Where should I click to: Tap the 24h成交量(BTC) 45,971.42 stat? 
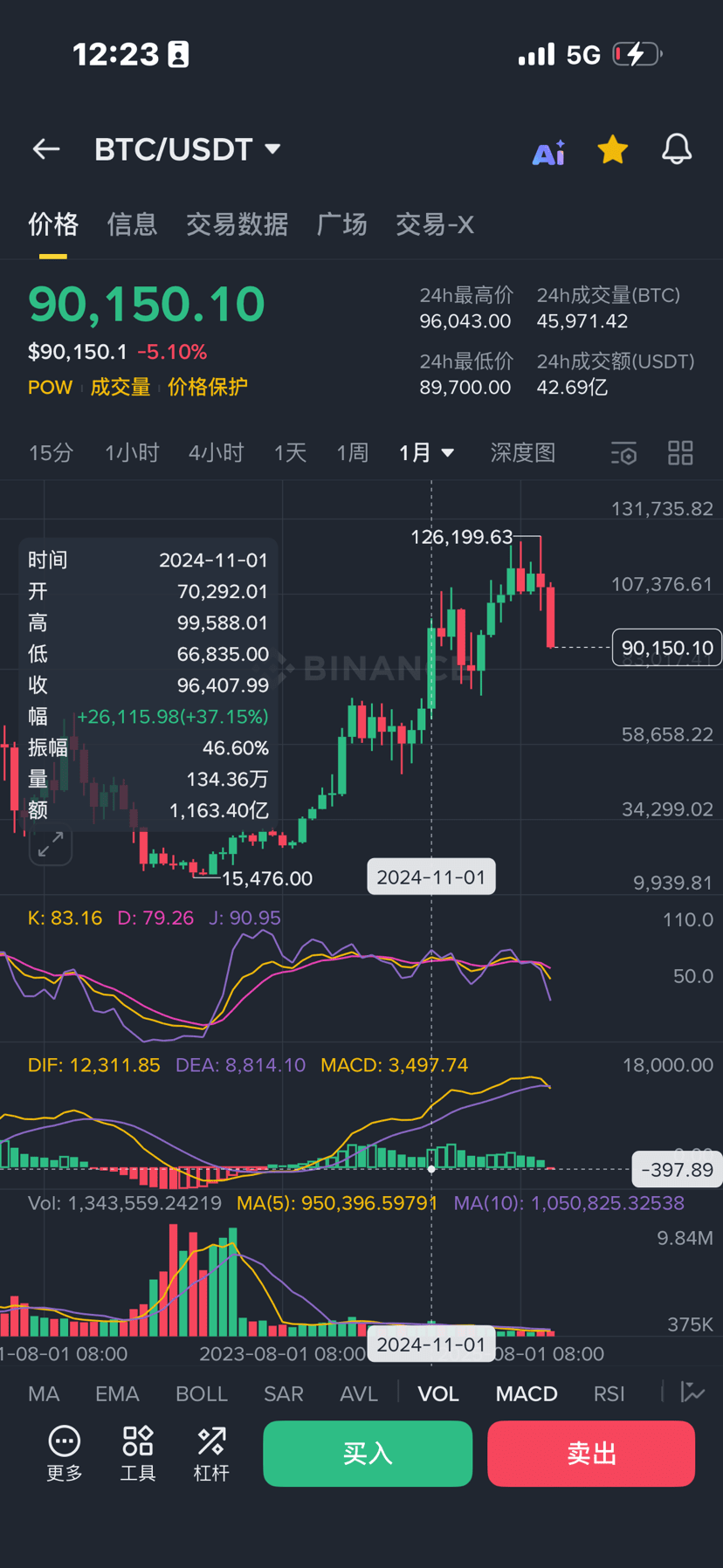[x=609, y=308]
